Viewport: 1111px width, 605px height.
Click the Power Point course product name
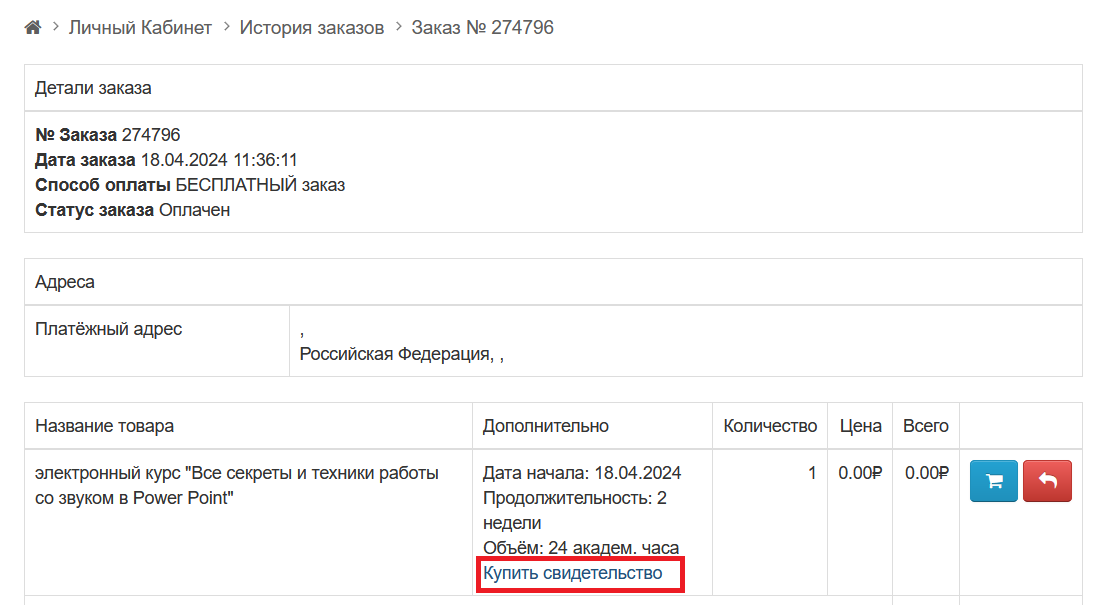(236, 485)
